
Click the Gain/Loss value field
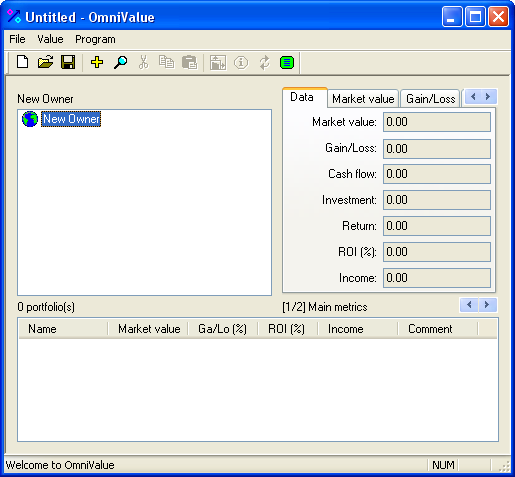pyautogui.click(x=437, y=149)
